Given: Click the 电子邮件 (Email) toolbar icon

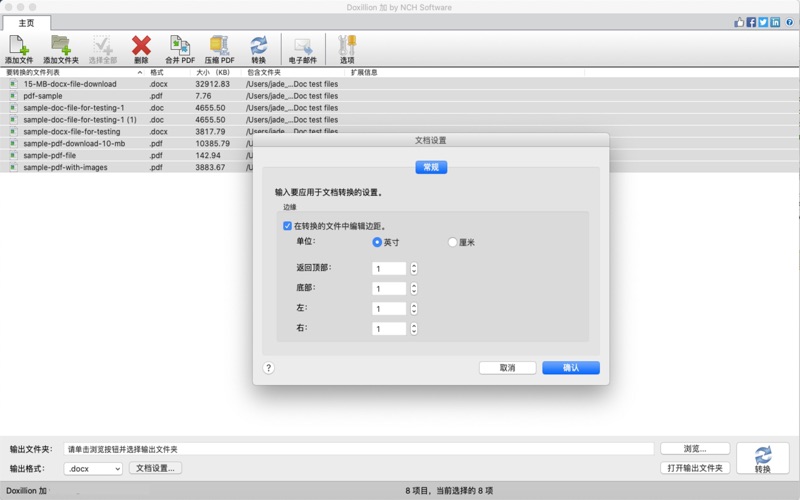Looking at the screenshot, I should click(x=303, y=47).
